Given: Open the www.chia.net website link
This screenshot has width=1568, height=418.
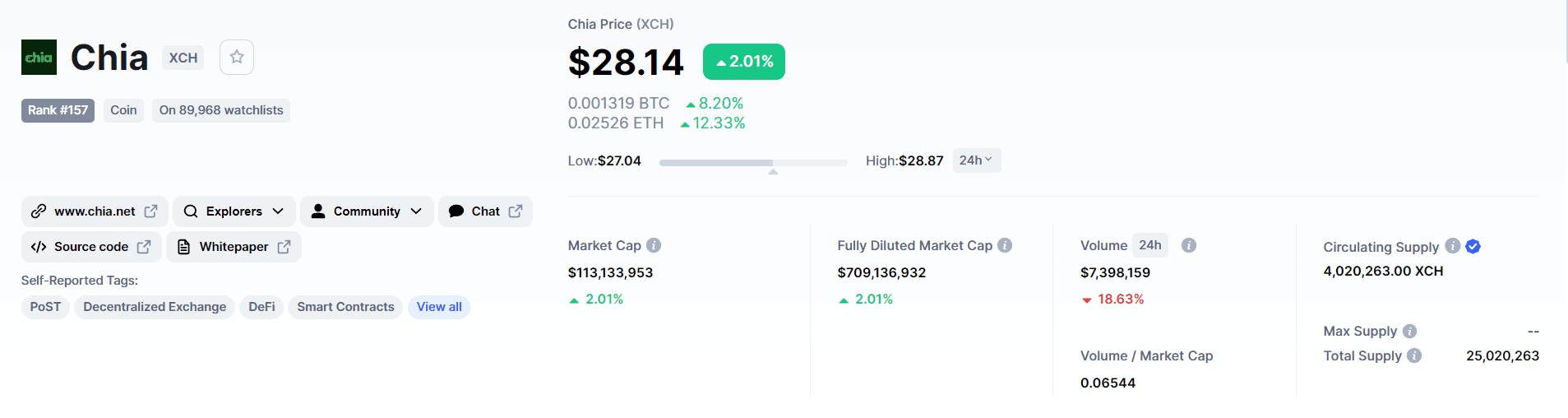Looking at the screenshot, I should (95, 211).
